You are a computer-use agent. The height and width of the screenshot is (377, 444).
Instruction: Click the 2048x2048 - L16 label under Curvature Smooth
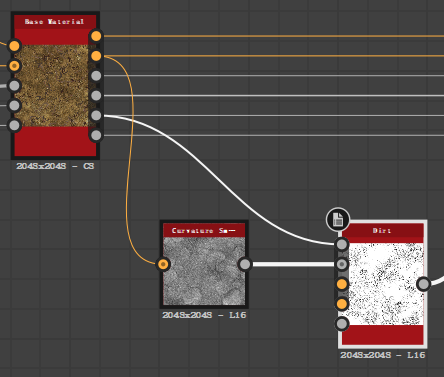[204, 315]
